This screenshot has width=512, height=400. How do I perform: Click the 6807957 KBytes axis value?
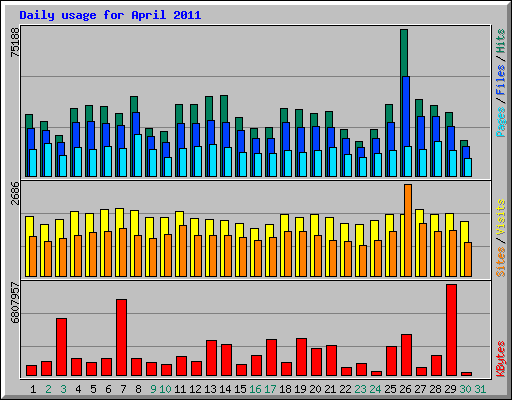[x=15, y=303]
